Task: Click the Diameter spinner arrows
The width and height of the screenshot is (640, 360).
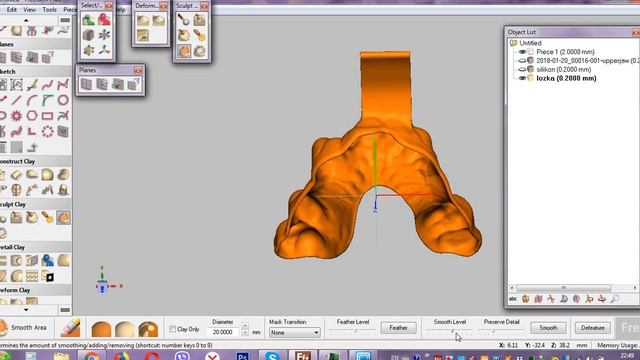Action: point(245,329)
